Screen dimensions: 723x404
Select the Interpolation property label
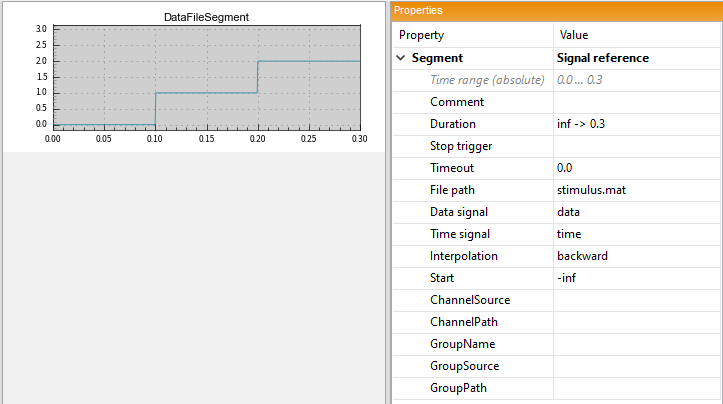point(464,256)
